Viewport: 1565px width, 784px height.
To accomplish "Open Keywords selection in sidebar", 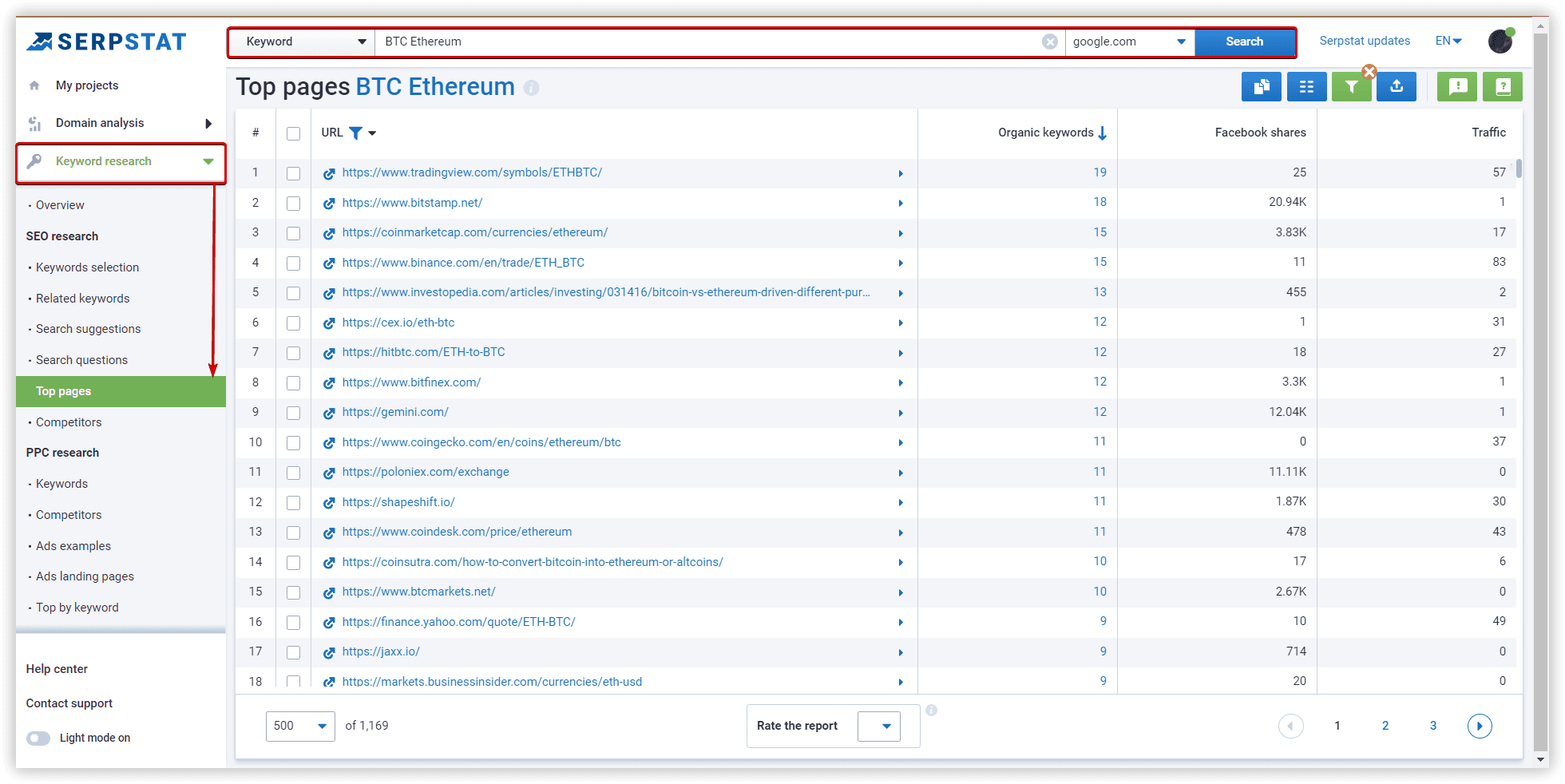I will (87, 267).
